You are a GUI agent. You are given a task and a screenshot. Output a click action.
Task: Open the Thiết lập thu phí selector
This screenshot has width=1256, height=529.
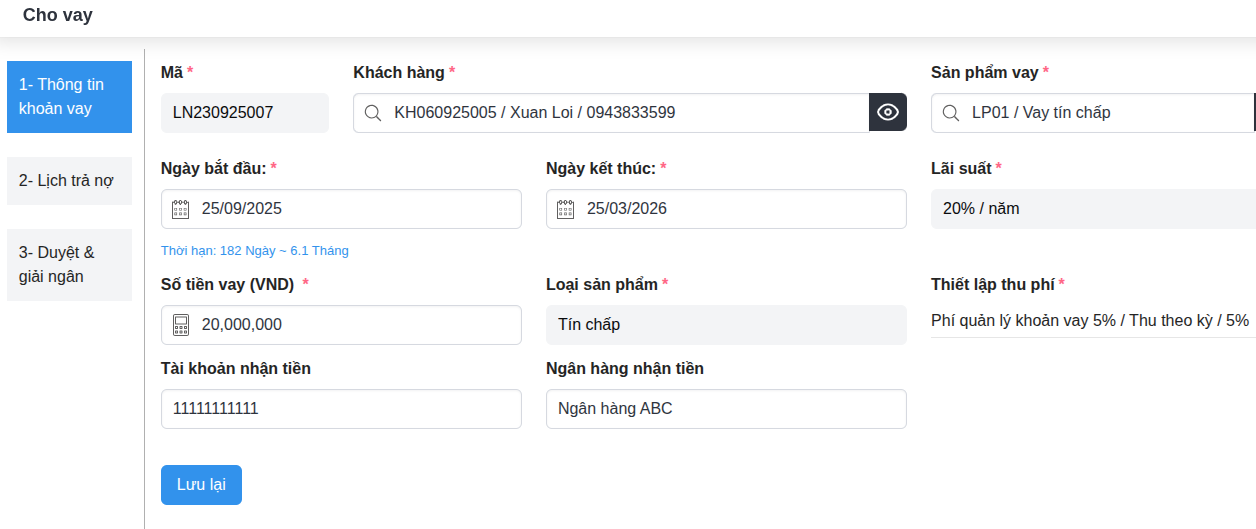pos(1090,321)
